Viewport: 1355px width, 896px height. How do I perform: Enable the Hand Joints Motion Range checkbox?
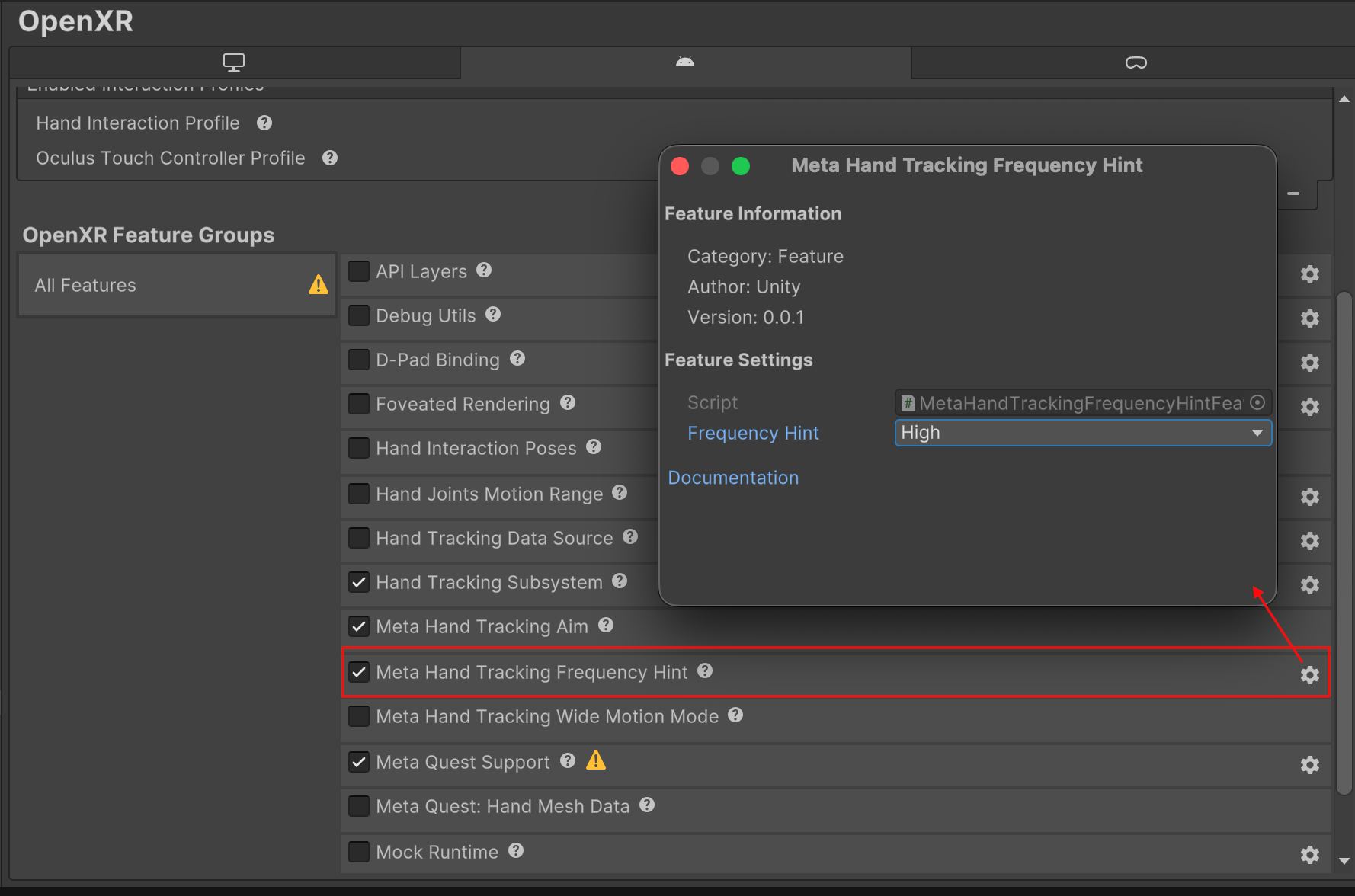tap(359, 494)
